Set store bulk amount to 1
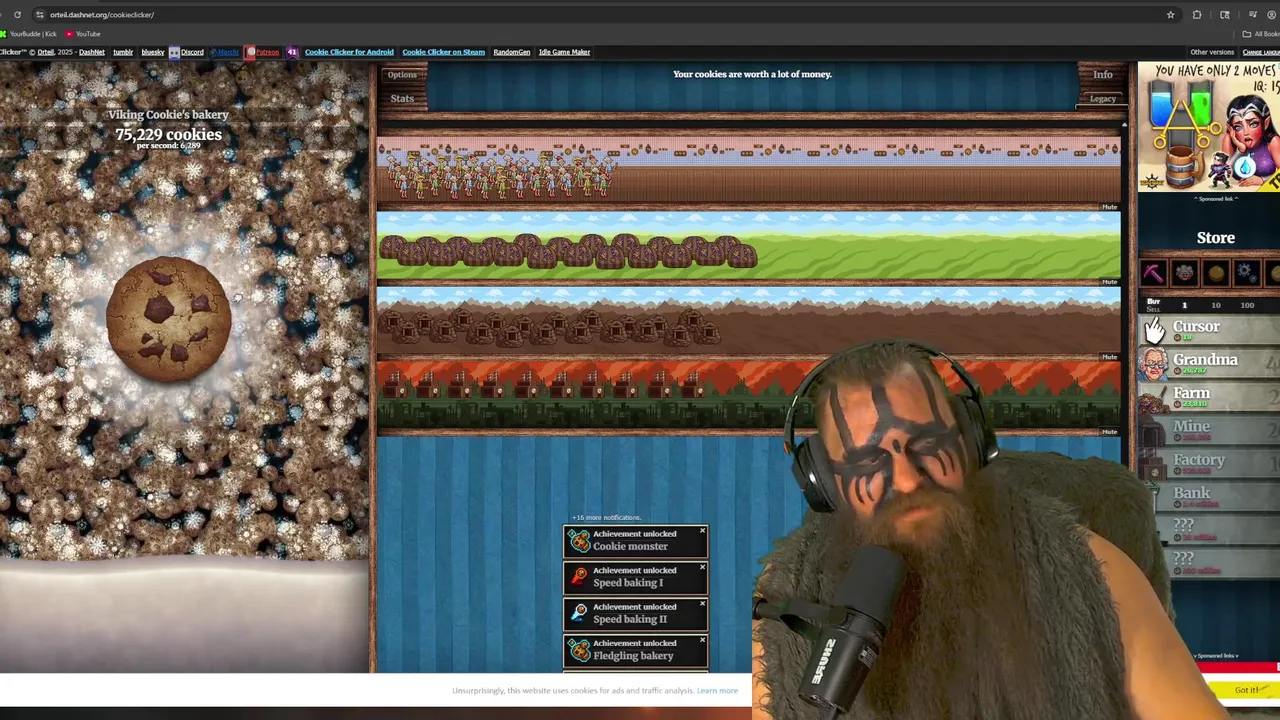Viewport: 1280px width, 720px height. [1185, 305]
